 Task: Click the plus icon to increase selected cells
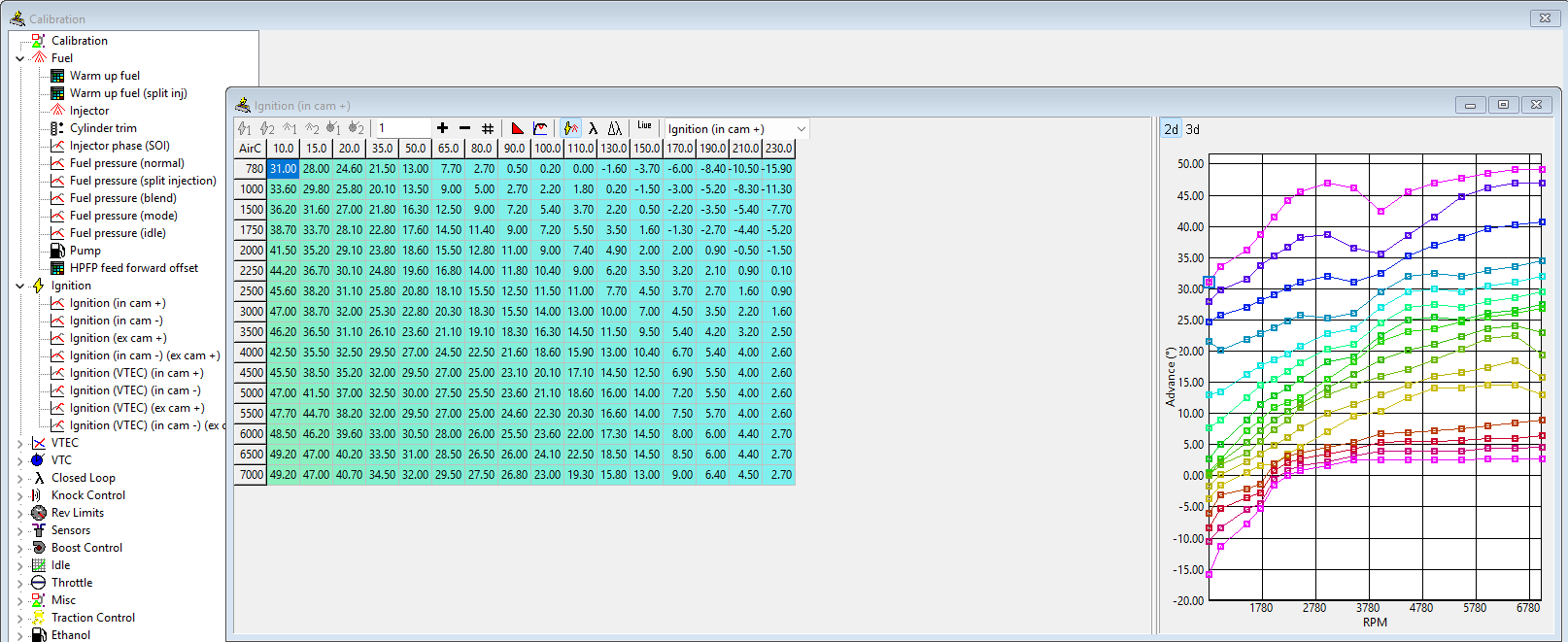442,128
